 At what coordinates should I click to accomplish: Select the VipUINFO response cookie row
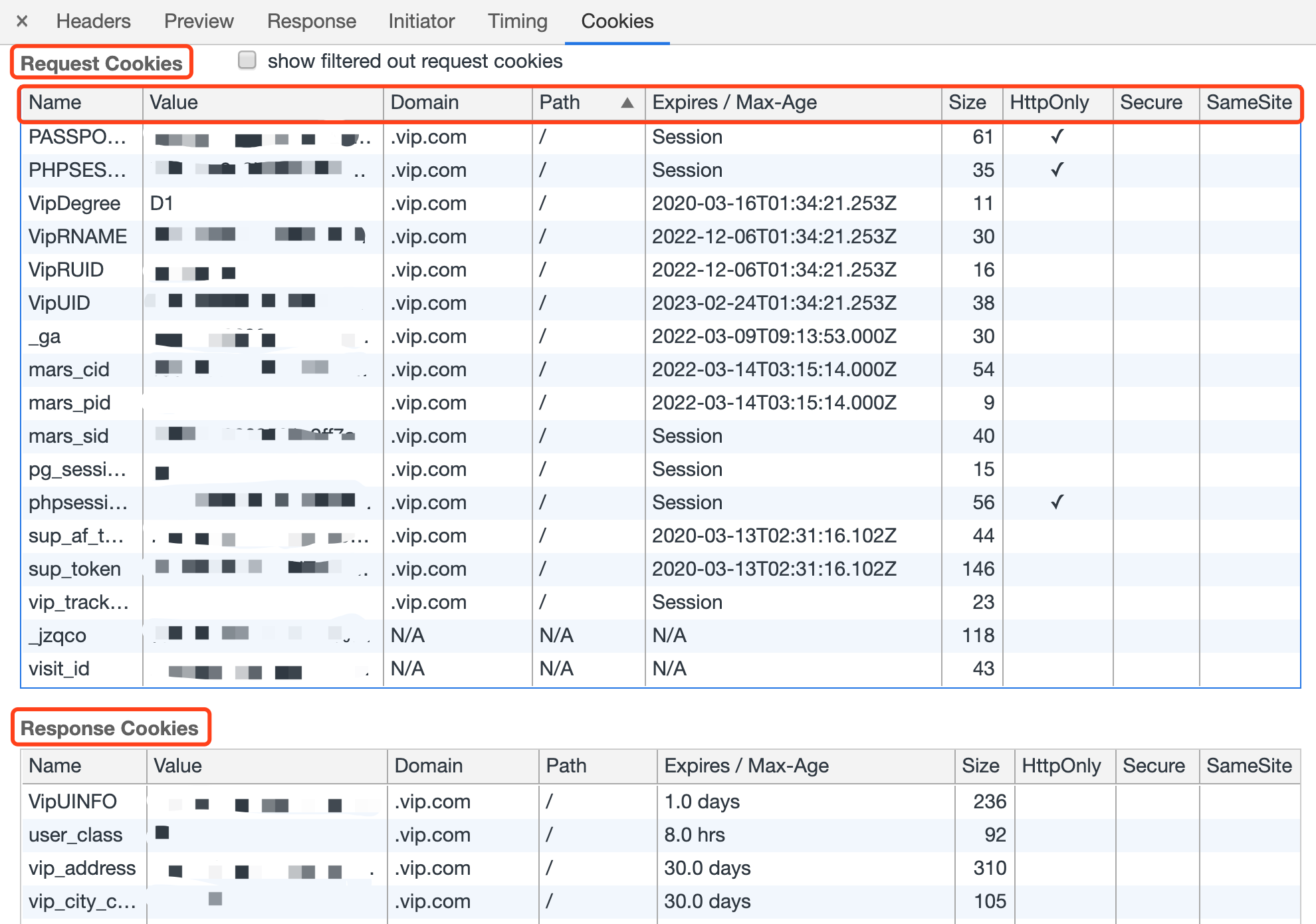pos(72,802)
